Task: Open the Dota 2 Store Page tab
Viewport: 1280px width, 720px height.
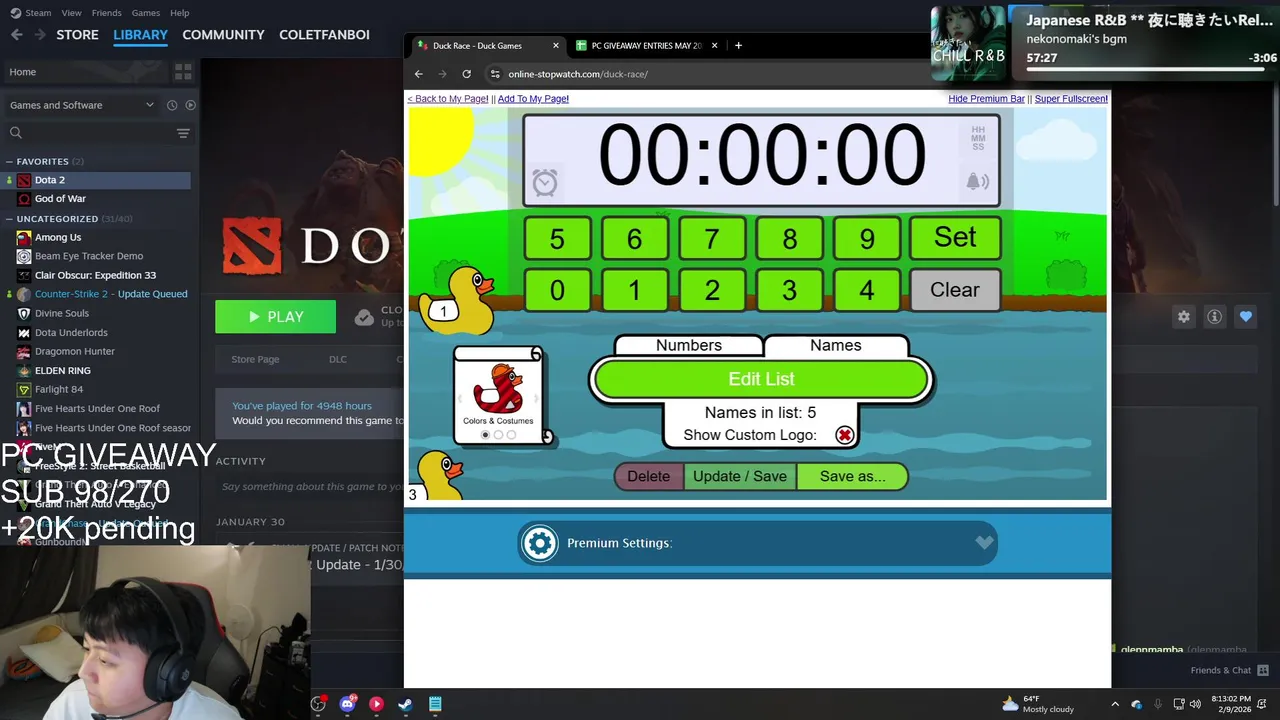Action: 255,359
